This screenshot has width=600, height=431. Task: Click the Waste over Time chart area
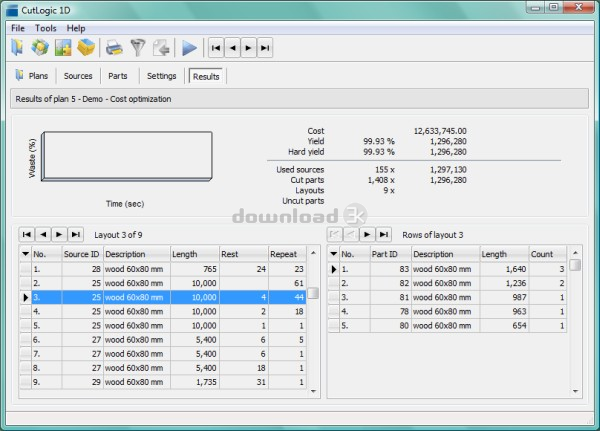[127, 156]
